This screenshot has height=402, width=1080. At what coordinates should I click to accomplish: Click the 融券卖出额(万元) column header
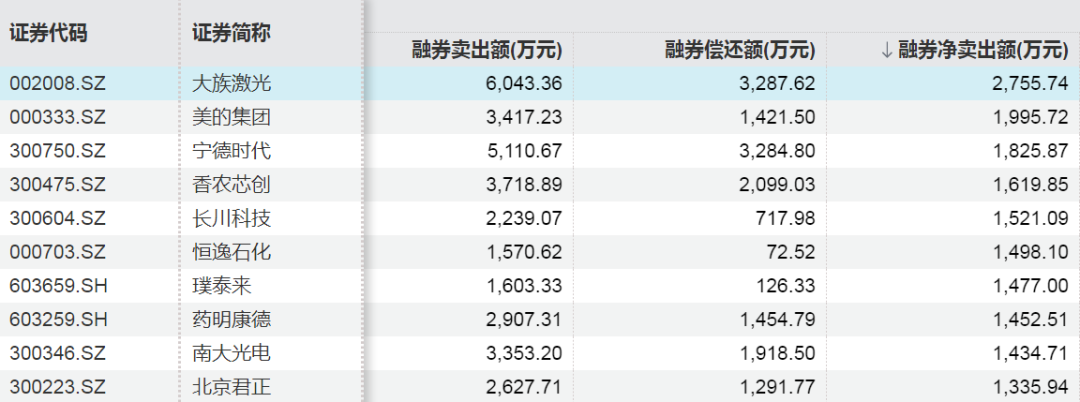(x=487, y=50)
